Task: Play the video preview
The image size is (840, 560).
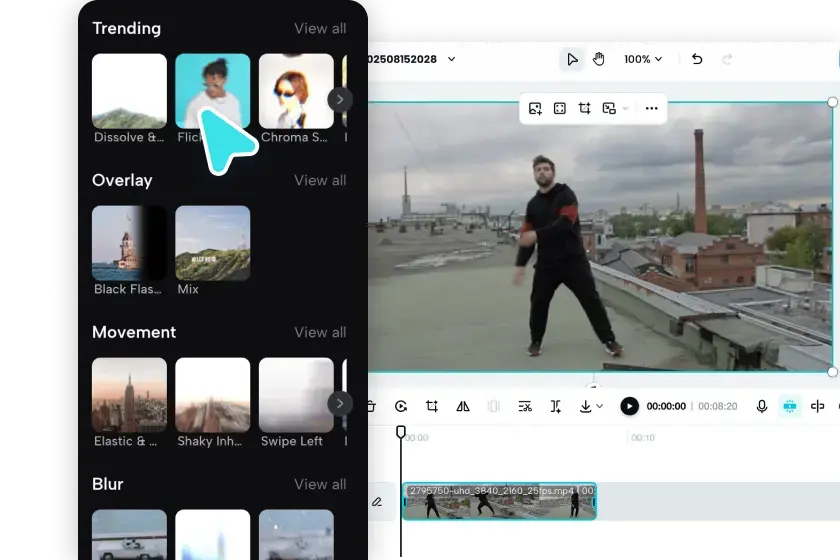Action: [x=629, y=406]
